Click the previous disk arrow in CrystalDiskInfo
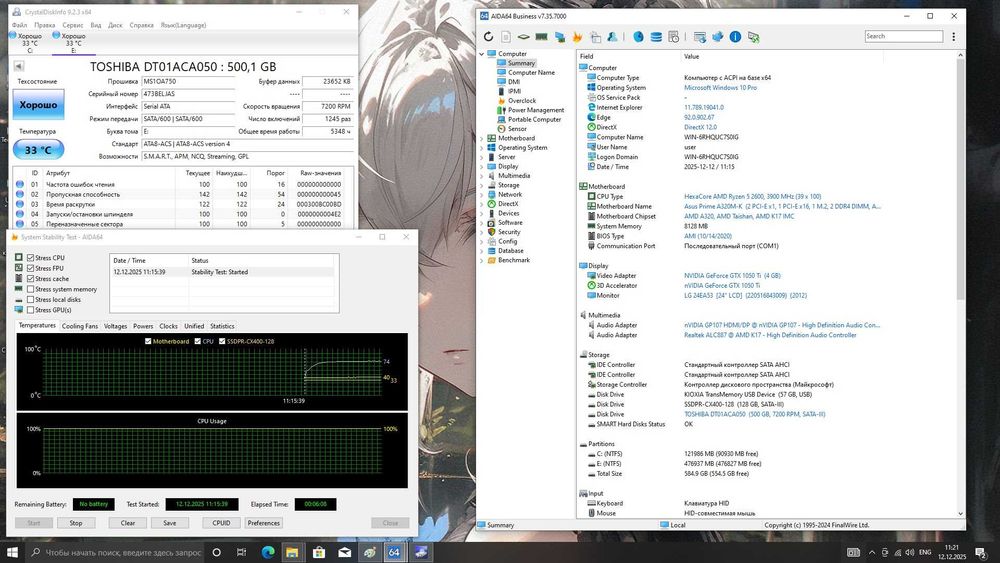This screenshot has height=563, width=1000. 18,66
